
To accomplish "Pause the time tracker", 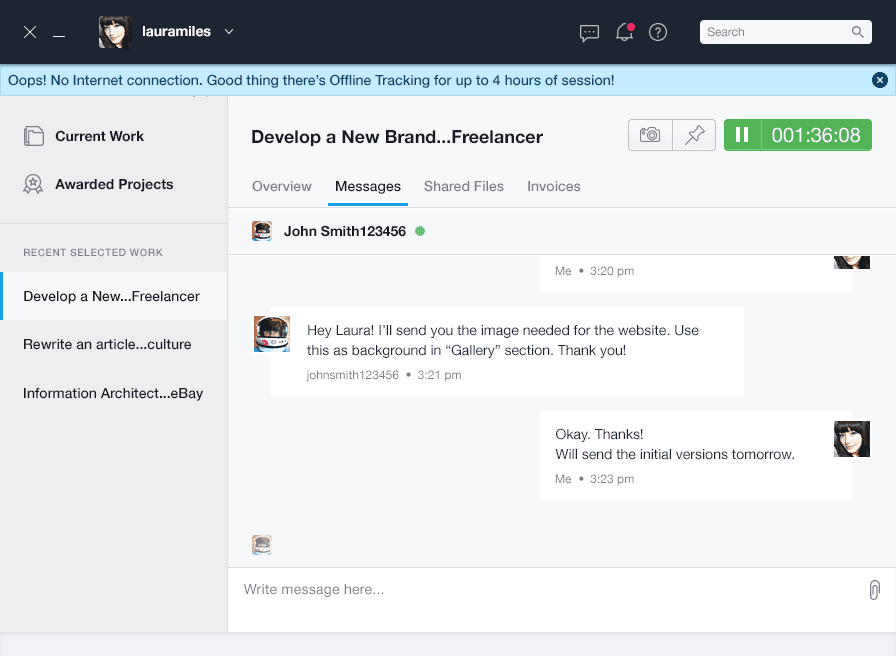I will [x=742, y=135].
